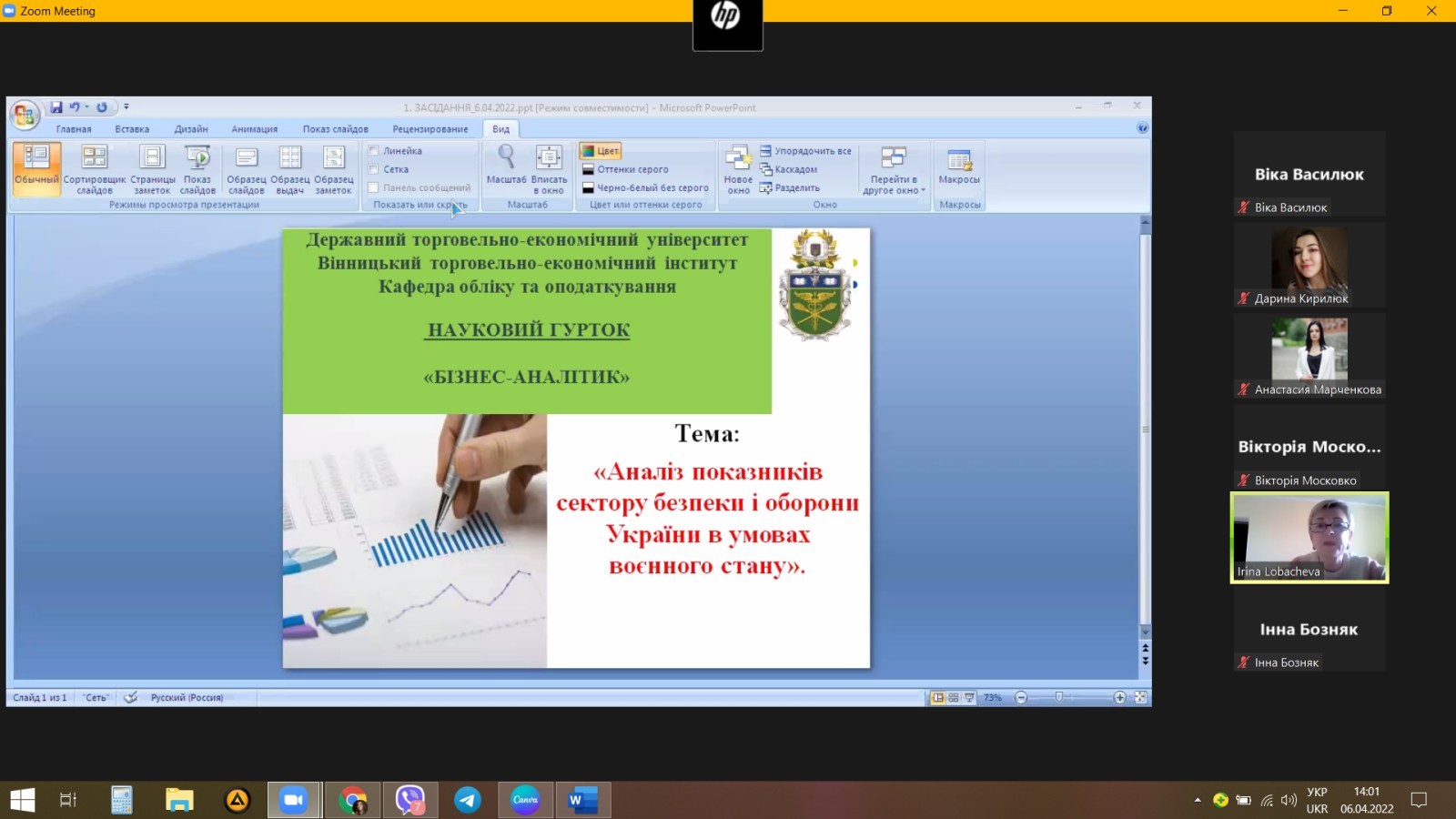The height and width of the screenshot is (819, 1456).
Task: Adjust the zoom slider in status bar
Action: click(1058, 697)
